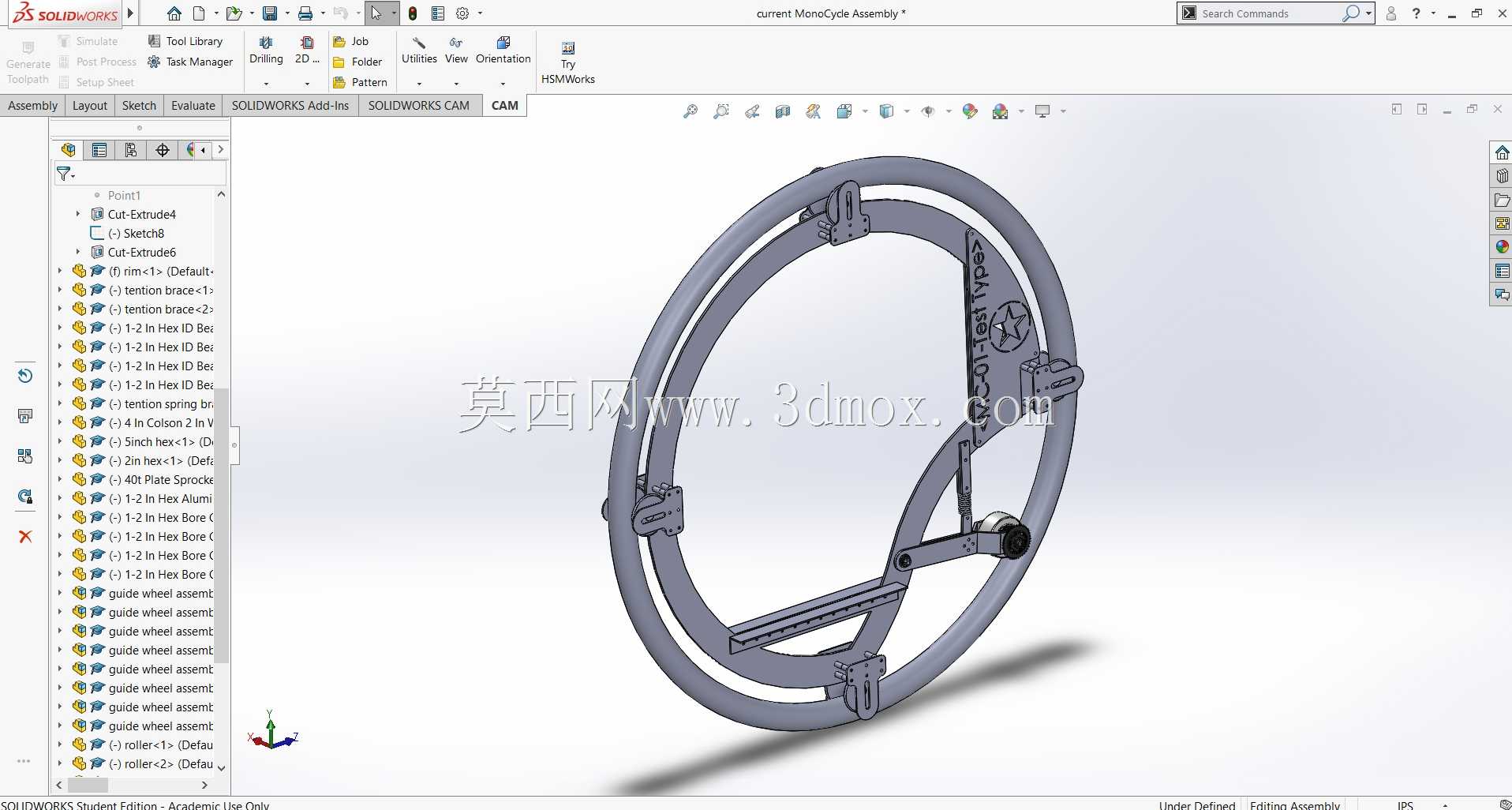Switch to the Layout tab
Screen dimensions: 1512x810
point(90,106)
